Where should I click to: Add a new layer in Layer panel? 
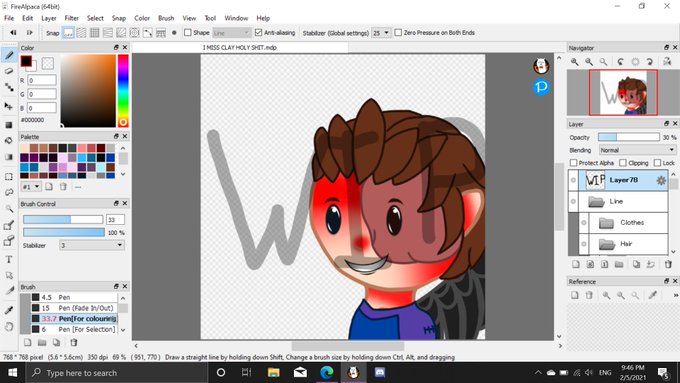coord(576,264)
